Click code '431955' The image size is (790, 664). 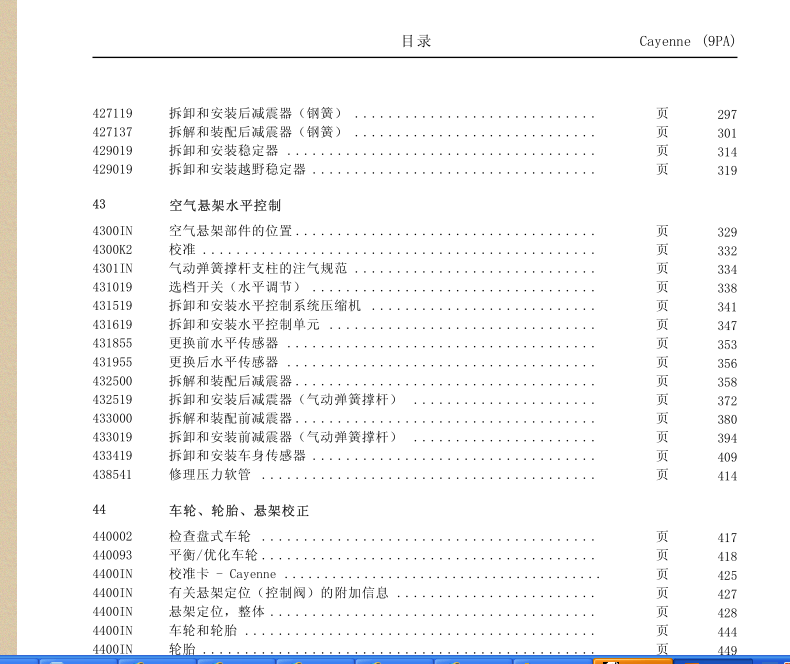click(112, 362)
